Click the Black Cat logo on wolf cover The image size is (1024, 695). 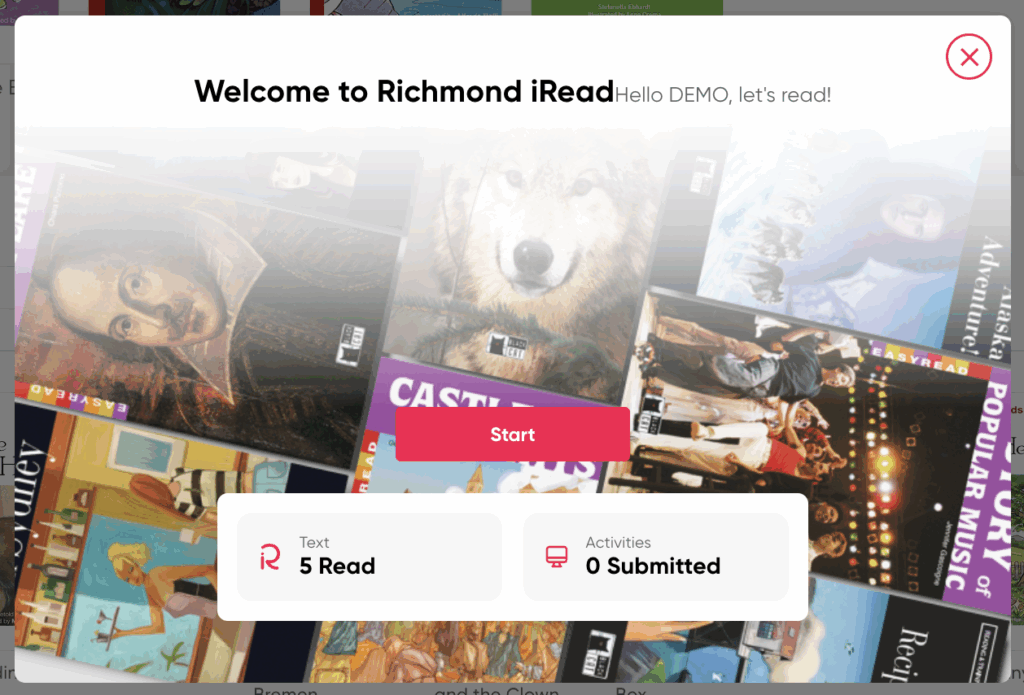pos(507,346)
